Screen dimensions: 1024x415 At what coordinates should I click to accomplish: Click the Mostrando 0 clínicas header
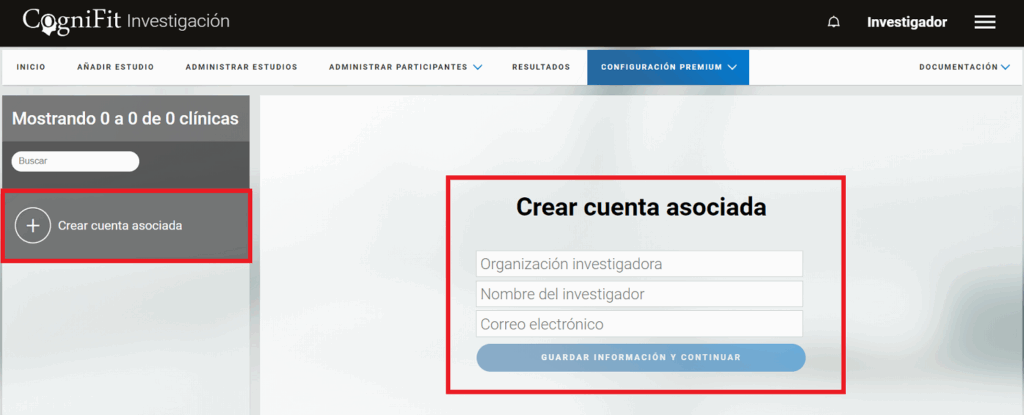point(125,119)
